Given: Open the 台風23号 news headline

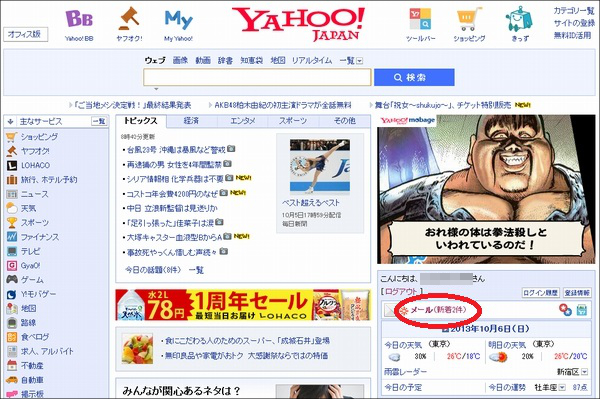Looking at the screenshot, I should click(176, 150).
